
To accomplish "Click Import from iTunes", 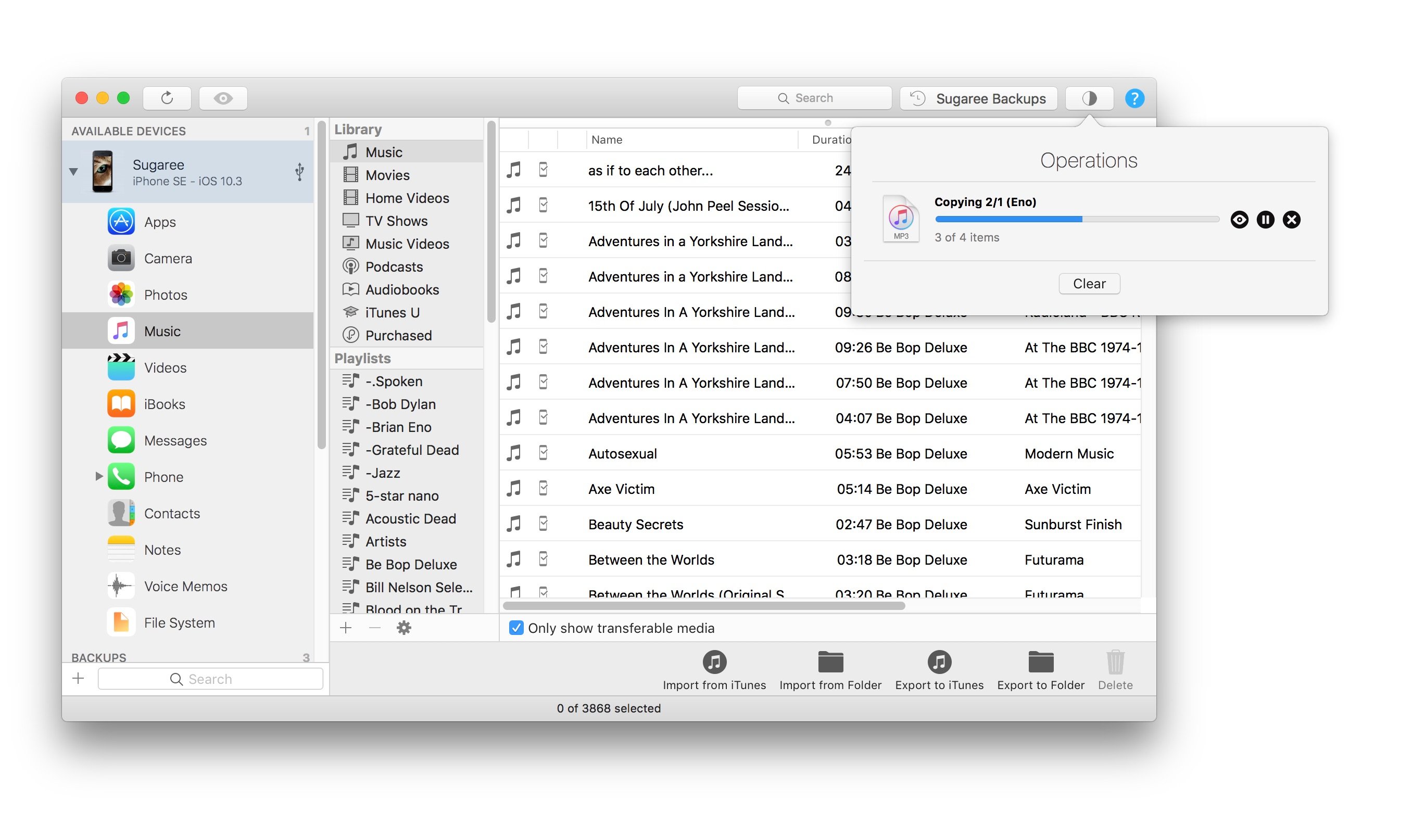I will 714,671.
